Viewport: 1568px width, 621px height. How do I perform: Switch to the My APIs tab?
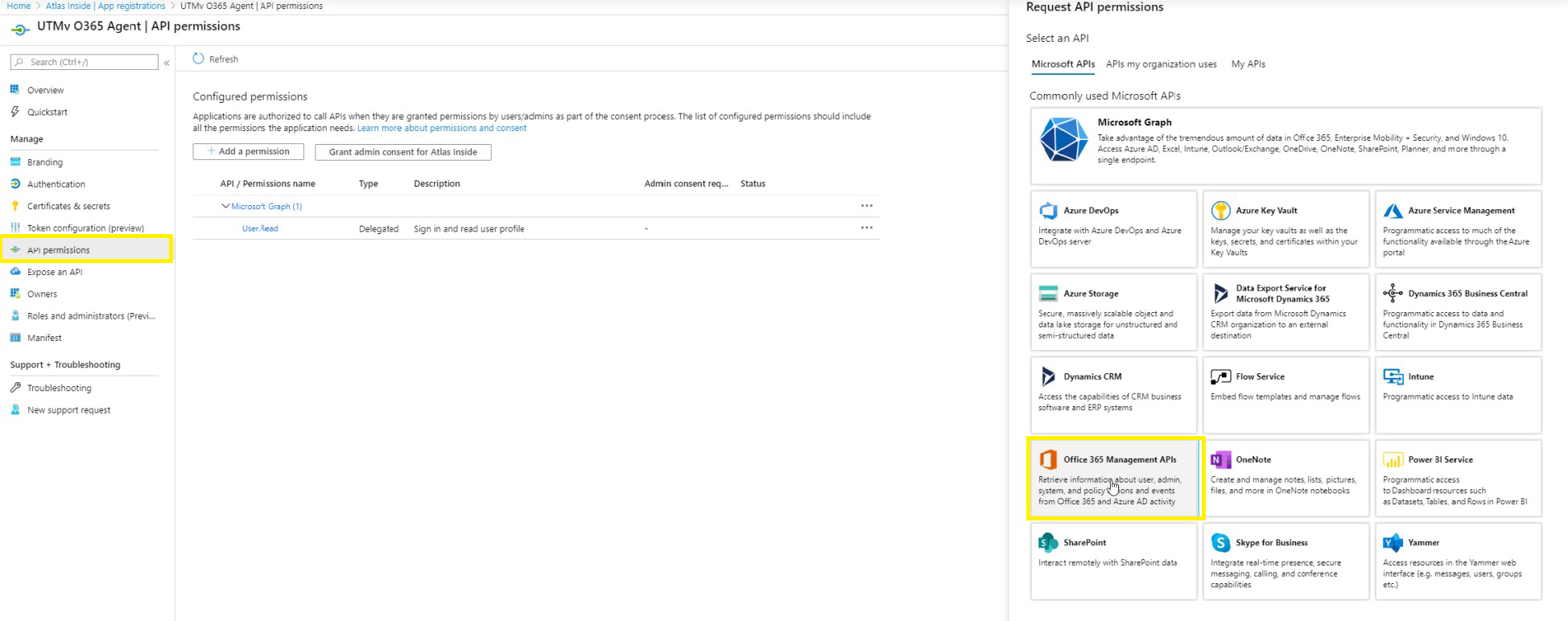[1248, 64]
